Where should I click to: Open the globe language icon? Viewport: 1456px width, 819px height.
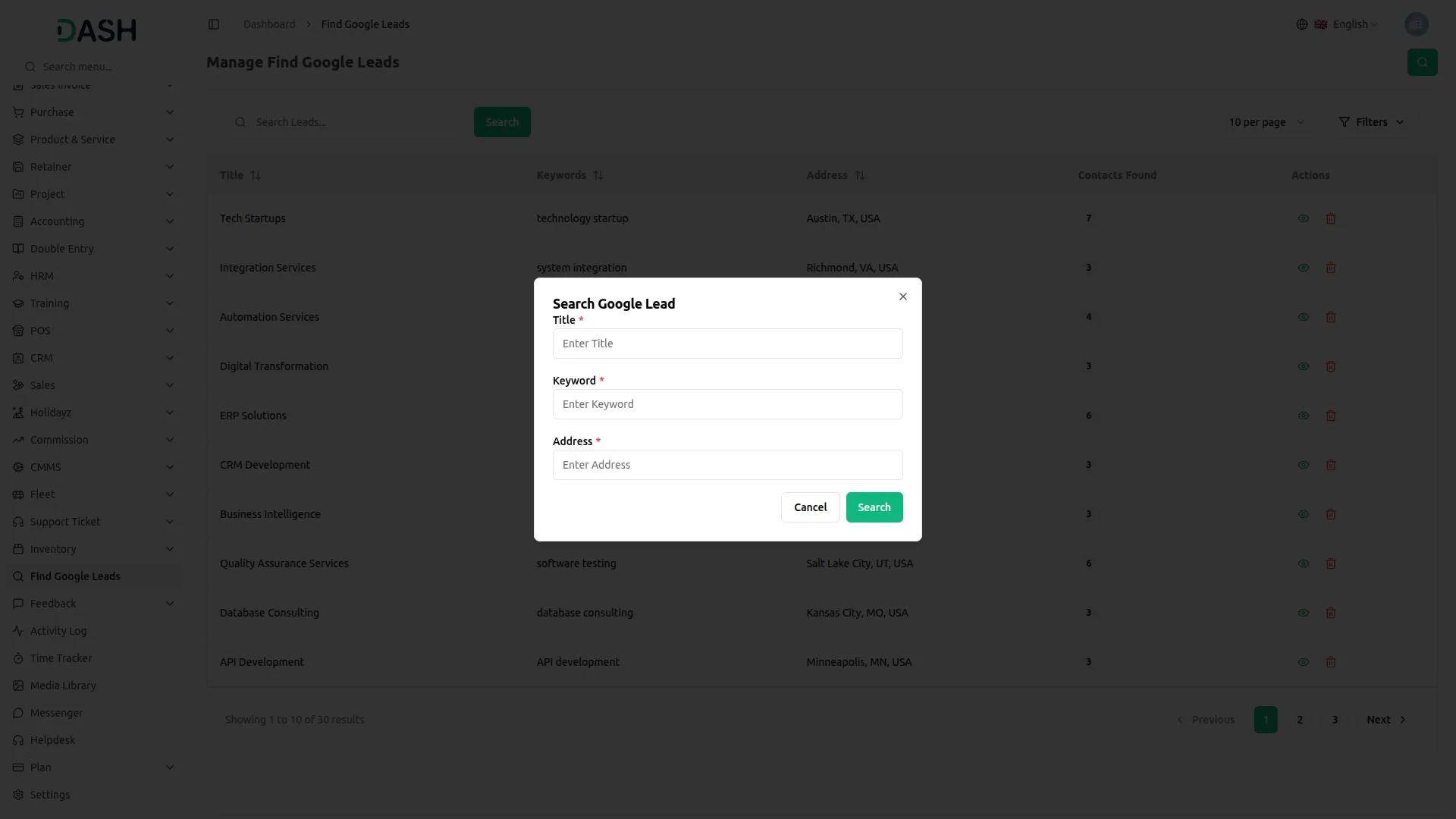1301,24
